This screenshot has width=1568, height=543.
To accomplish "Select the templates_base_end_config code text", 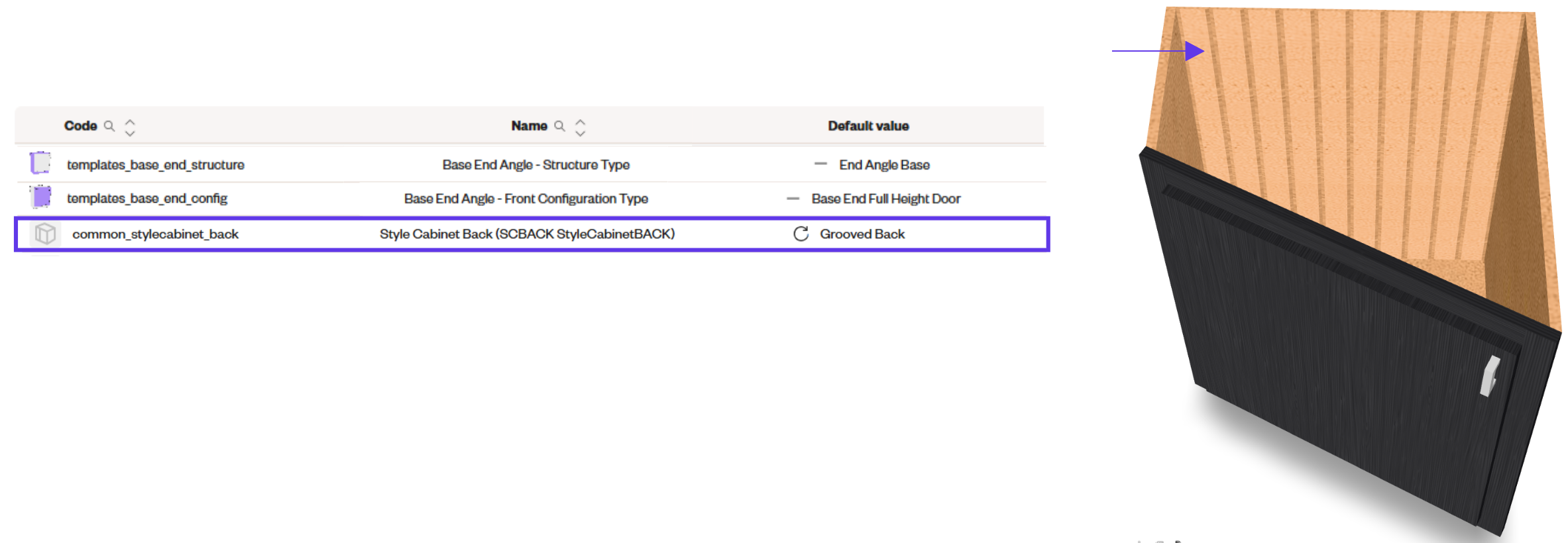I will coord(147,199).
